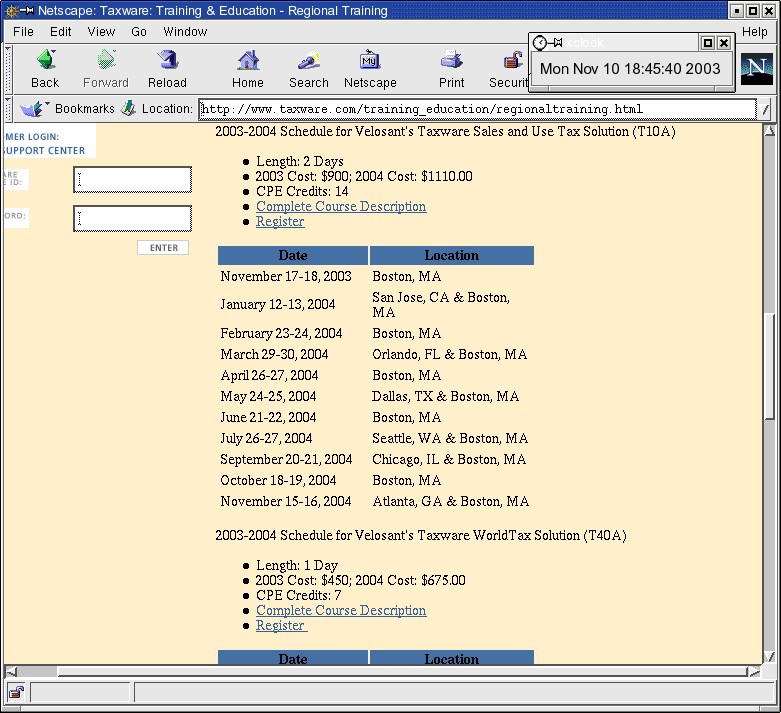Open the Bookmarks quickfile icon

(34, 109)
